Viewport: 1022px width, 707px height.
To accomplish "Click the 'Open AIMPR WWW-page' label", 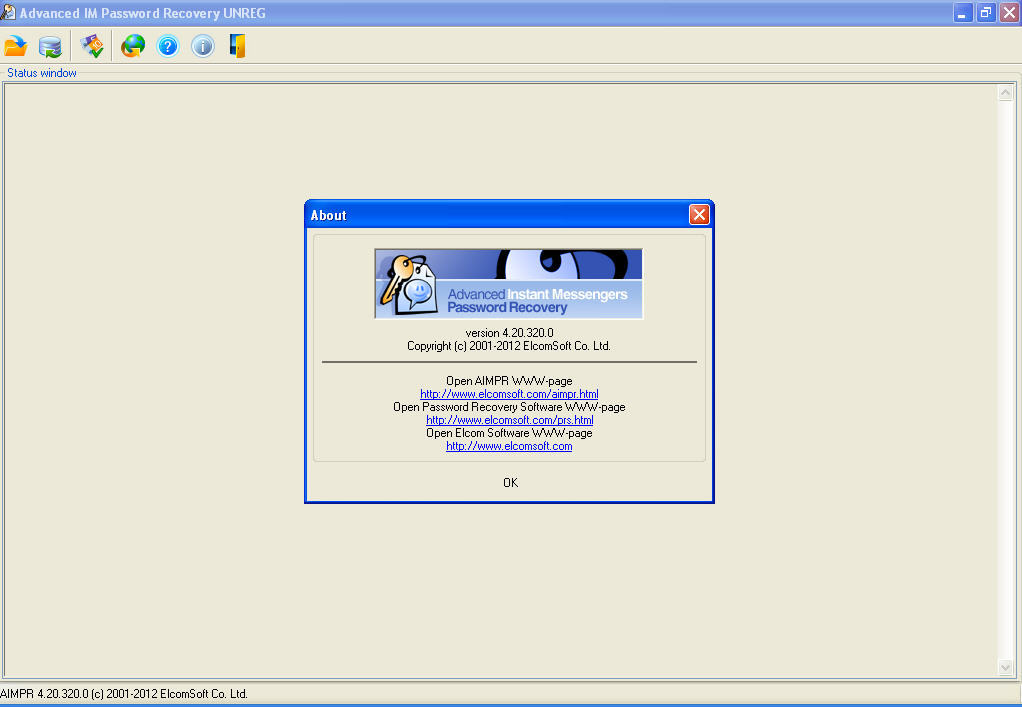I will pyautogui.click(x=509, y=381).
